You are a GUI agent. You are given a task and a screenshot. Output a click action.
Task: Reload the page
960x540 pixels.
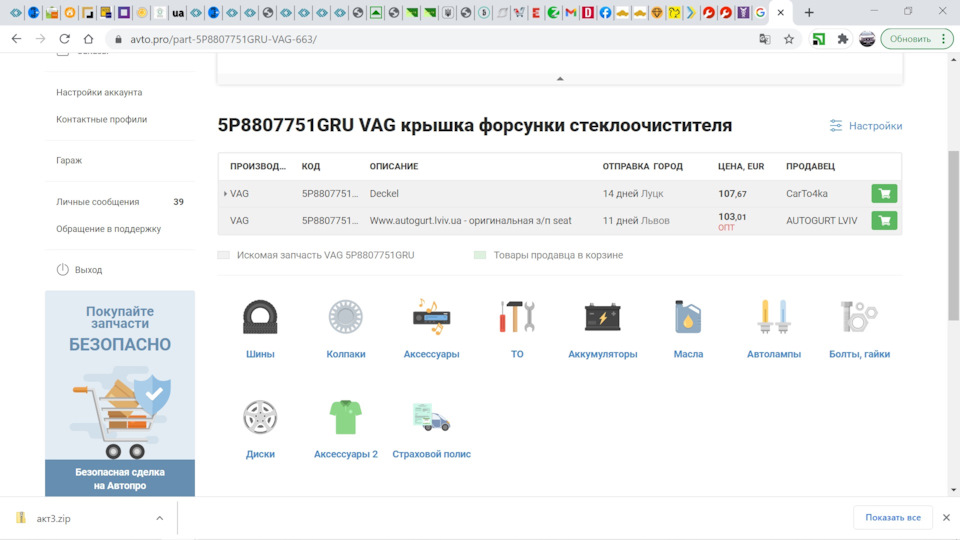tap(64, 39)
